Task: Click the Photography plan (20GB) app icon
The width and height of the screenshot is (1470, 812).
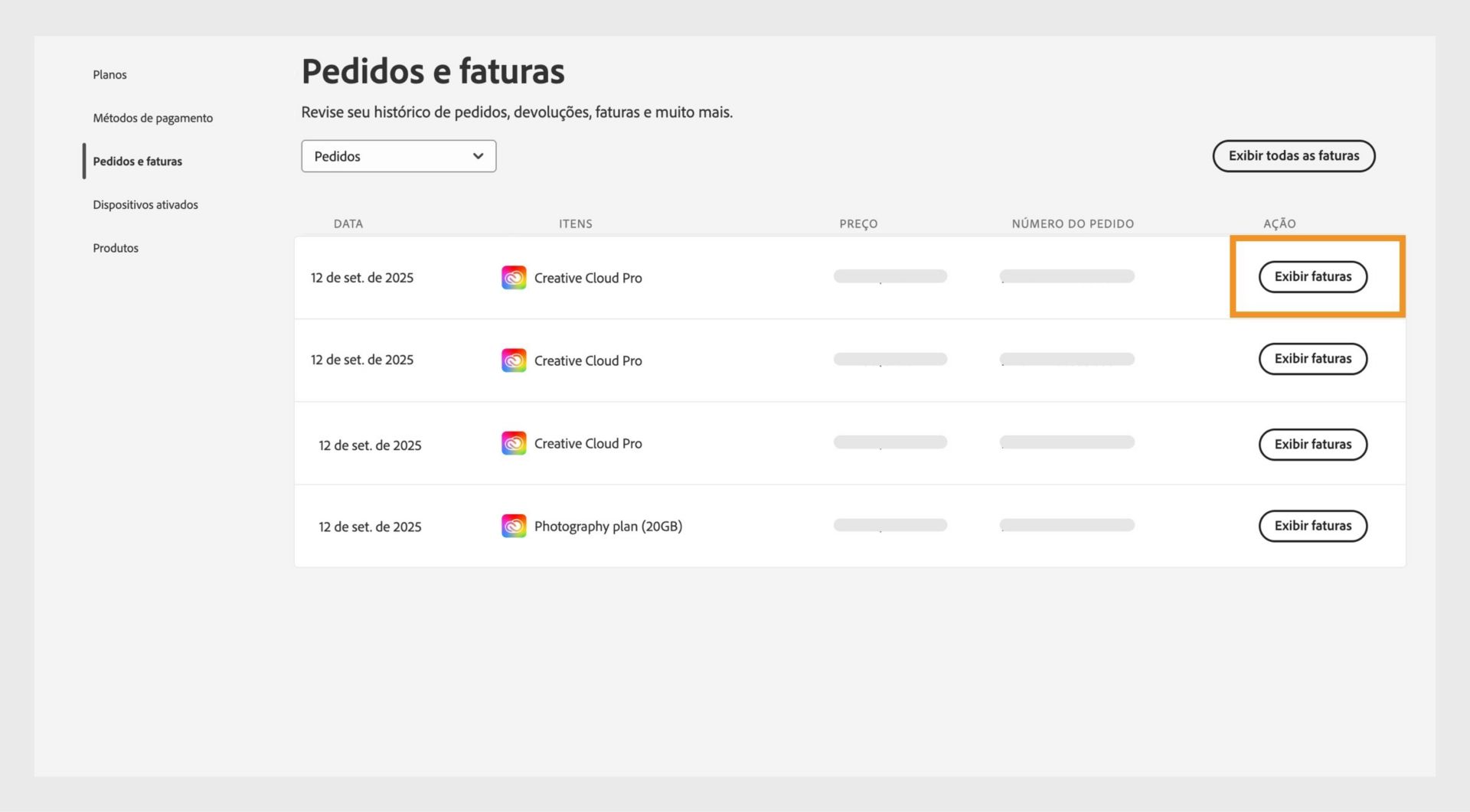Action: point(514,526)
